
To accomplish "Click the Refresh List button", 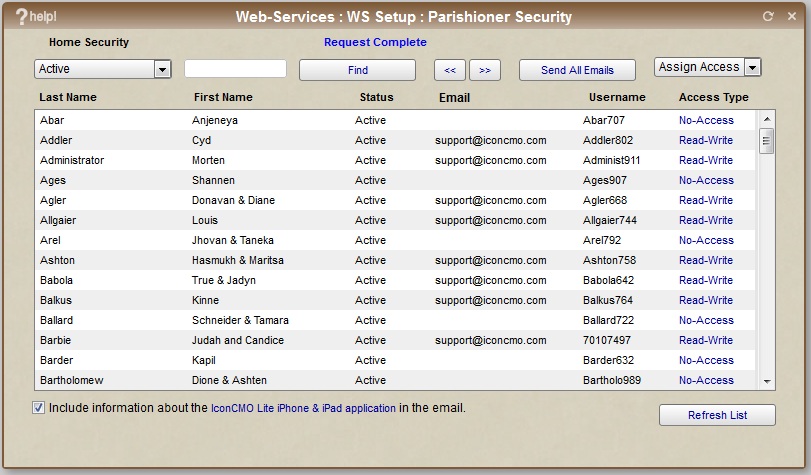I will click(717, 415).
